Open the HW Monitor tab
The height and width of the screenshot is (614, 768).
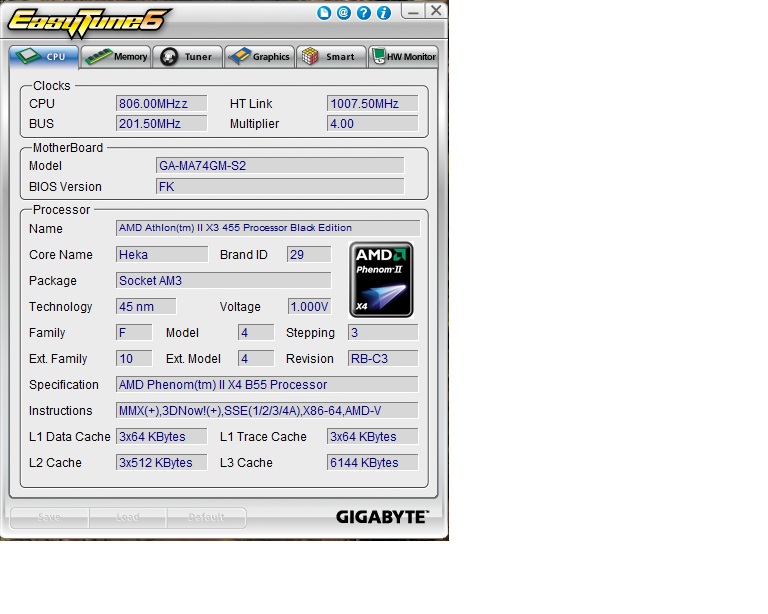coord(404,57)
